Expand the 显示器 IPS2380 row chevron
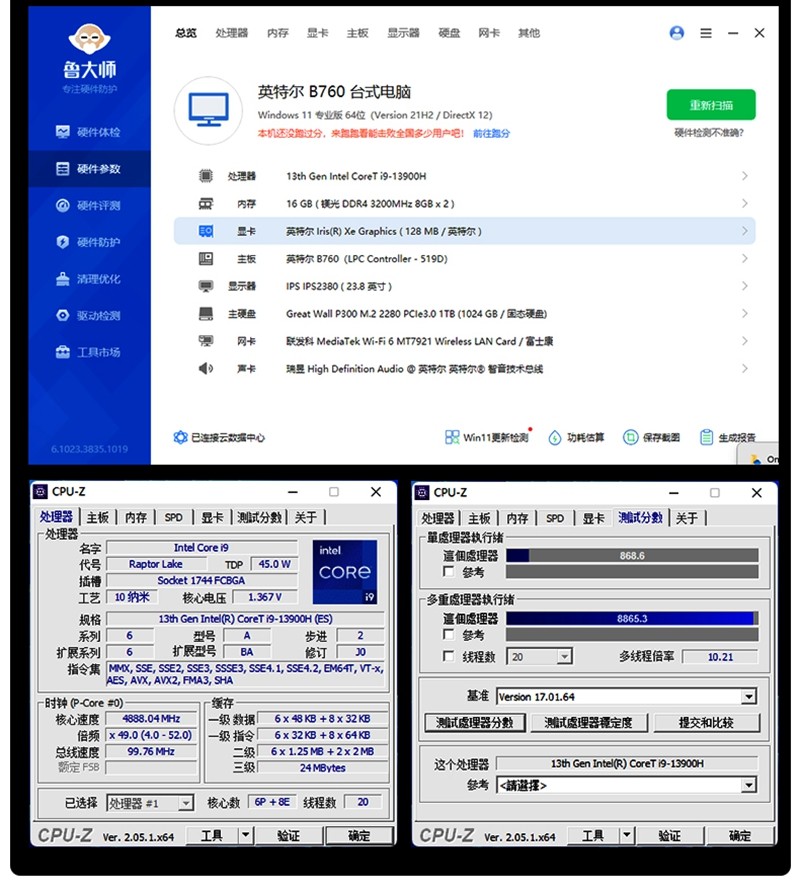This screenshot has width=800, height=896. [745, 286]
